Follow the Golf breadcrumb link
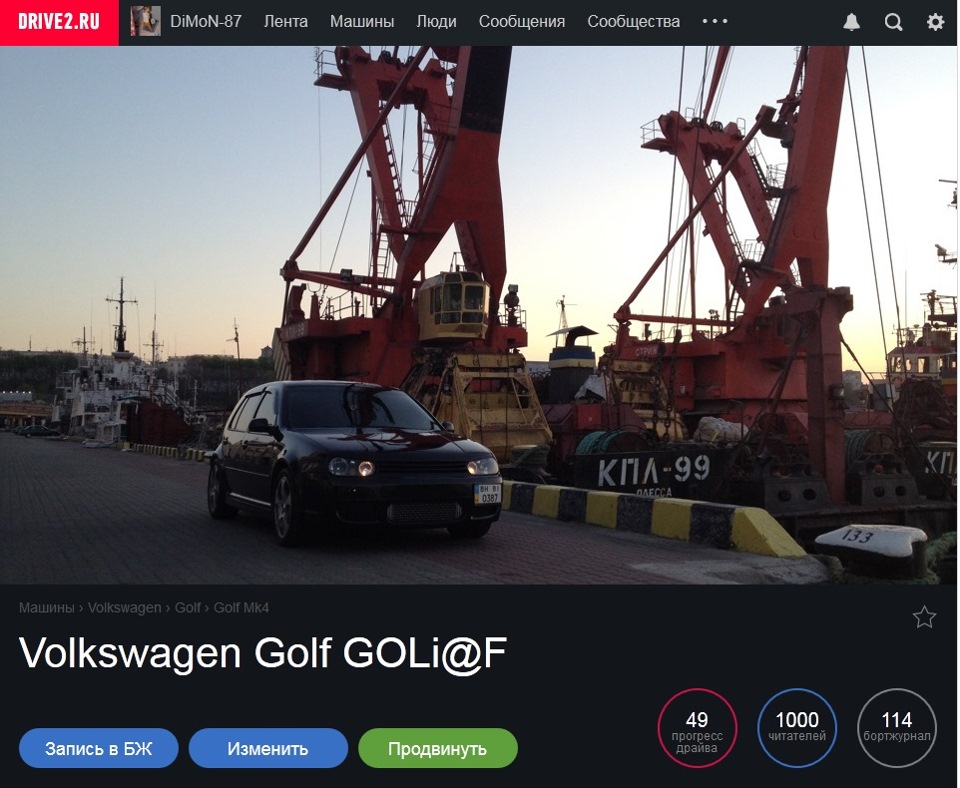The height and width of the screenshot is (788, 960). pyautogui.click(x=188, y=608)
